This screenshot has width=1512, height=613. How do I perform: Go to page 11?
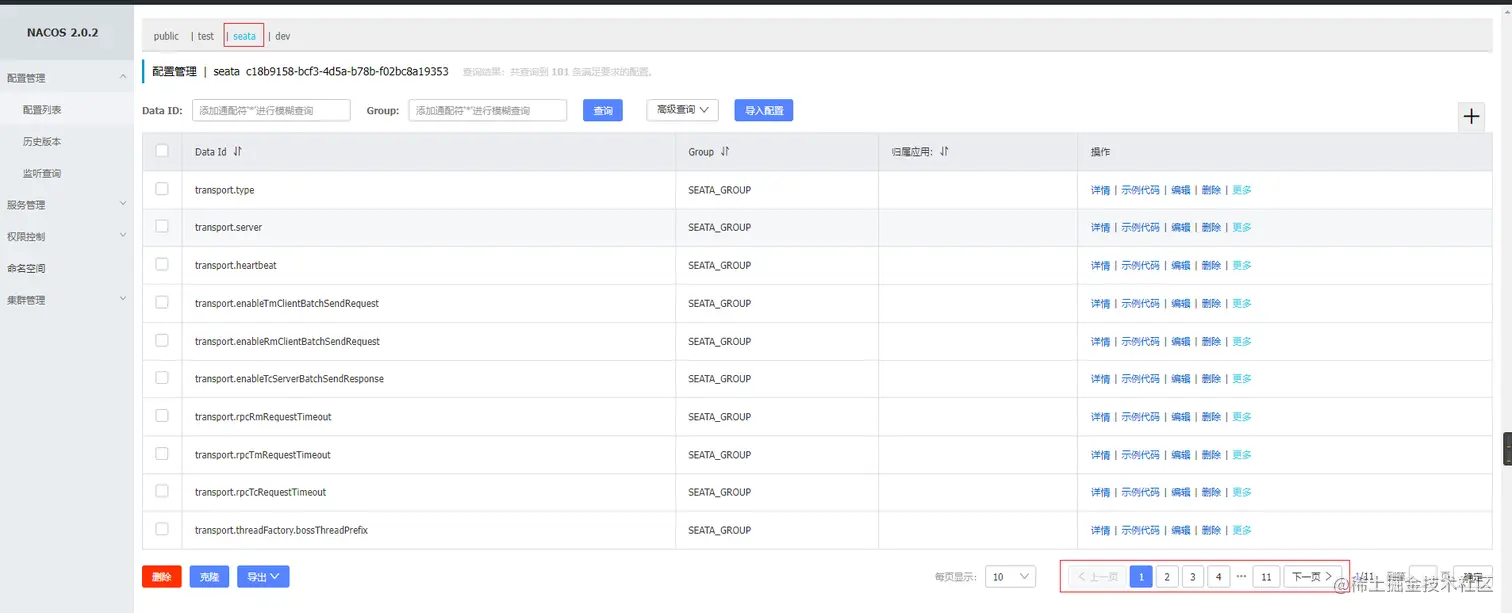click(1266, 577)
